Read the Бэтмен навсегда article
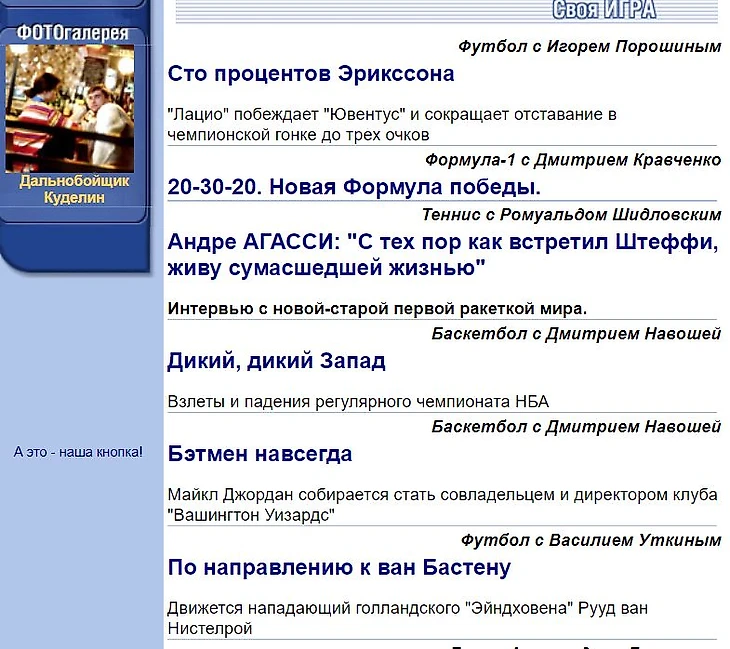Image resolution: width=730 pixels, height=649 pixels. pos(260,454)
